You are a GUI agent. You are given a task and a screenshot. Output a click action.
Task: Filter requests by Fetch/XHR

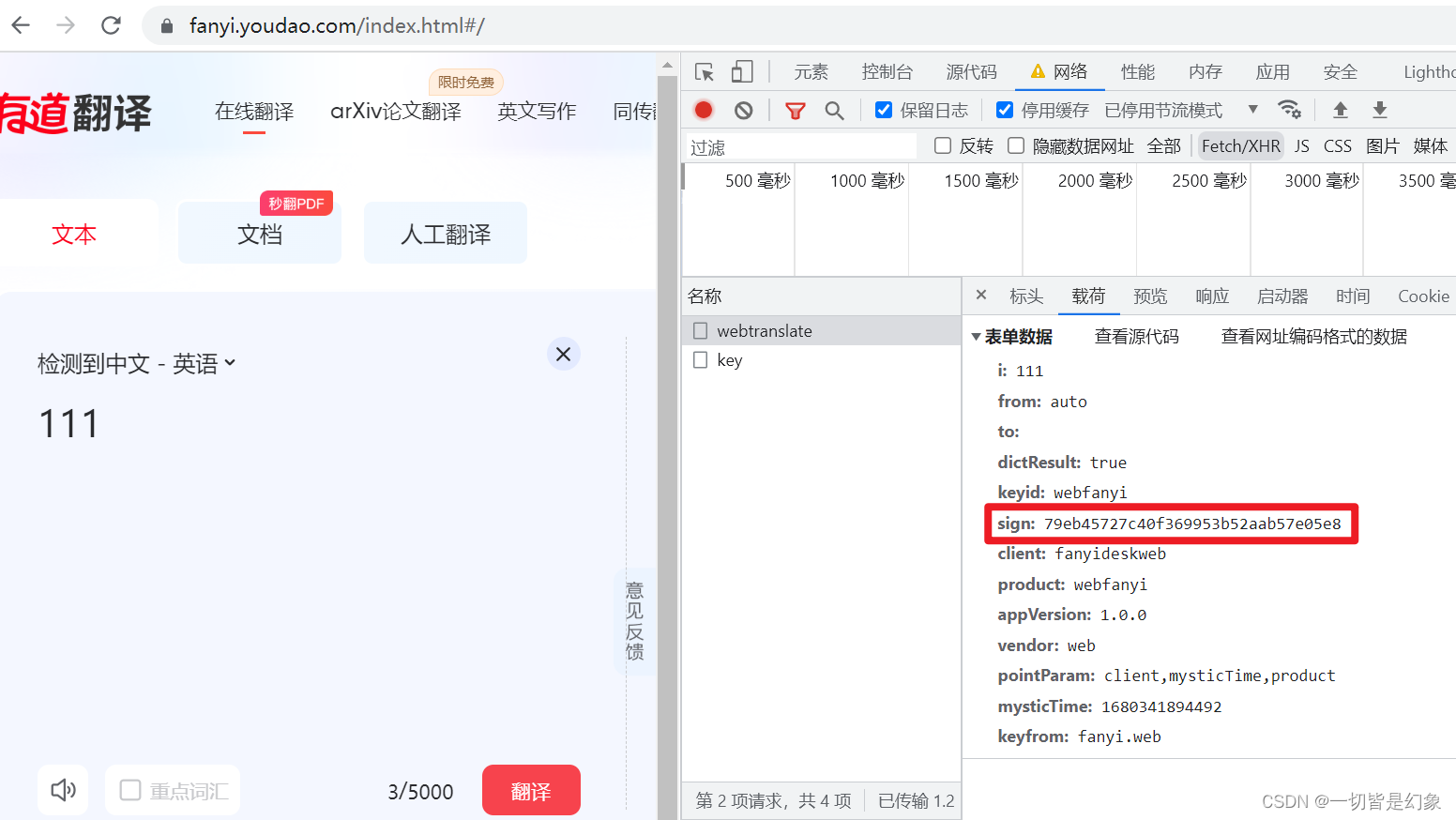1240,146
